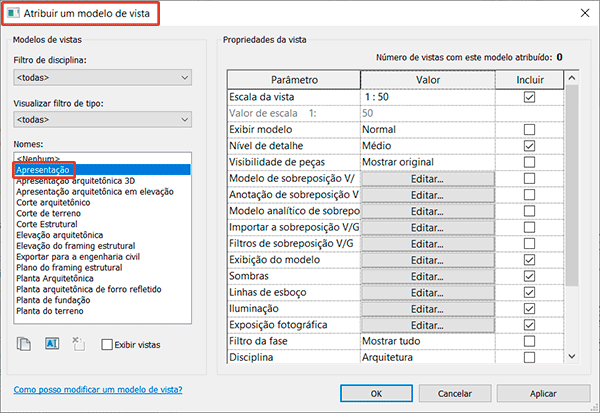Click the Nível de detalhe value Médio
This screenshot has height=413, width=600.
[377, 146]
